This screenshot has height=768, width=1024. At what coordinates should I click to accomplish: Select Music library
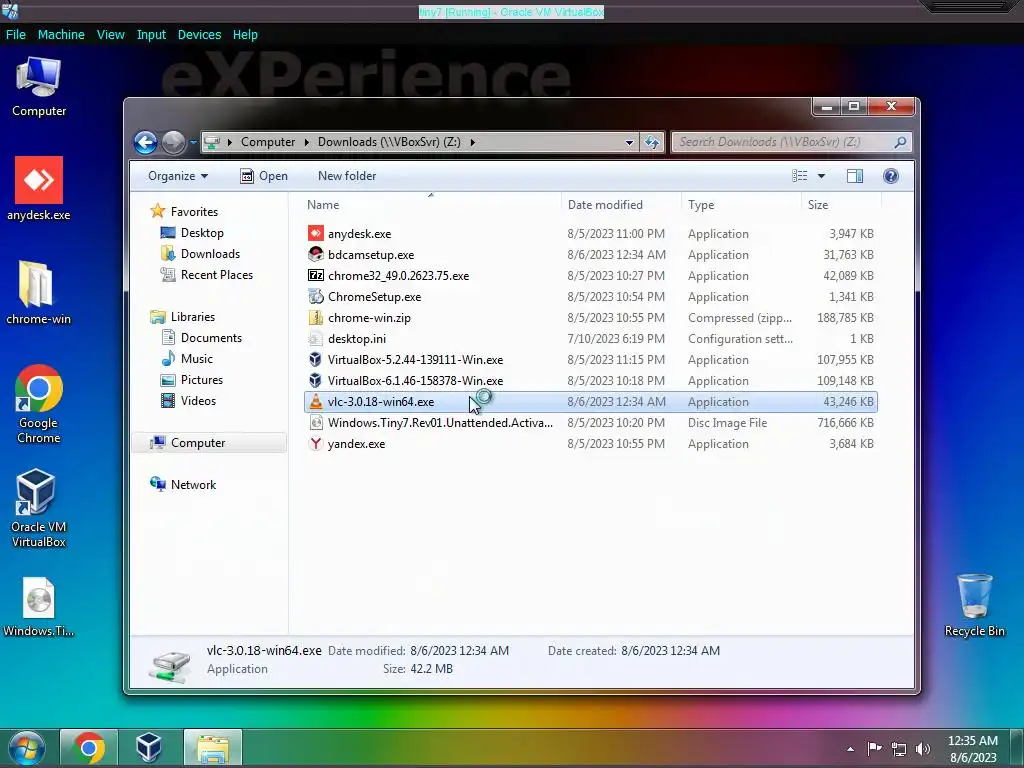196,359
